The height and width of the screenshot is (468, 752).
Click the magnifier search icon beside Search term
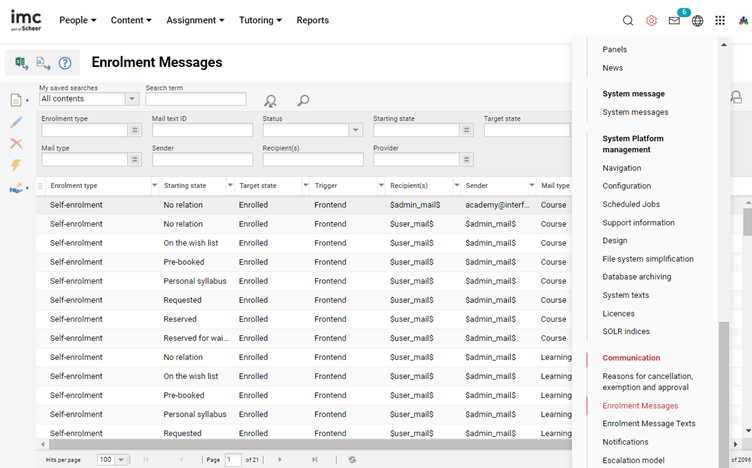coord(303,100)
